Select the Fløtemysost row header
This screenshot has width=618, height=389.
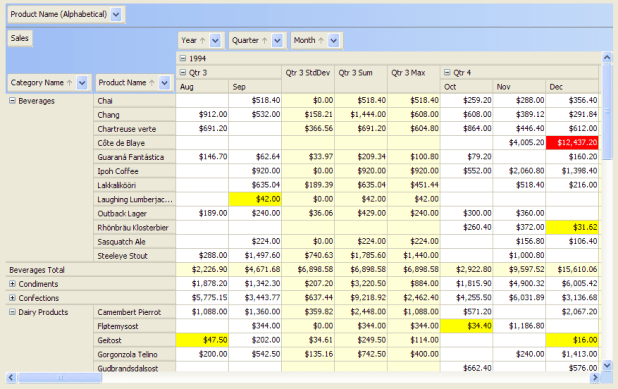click(x=135, y=326)
